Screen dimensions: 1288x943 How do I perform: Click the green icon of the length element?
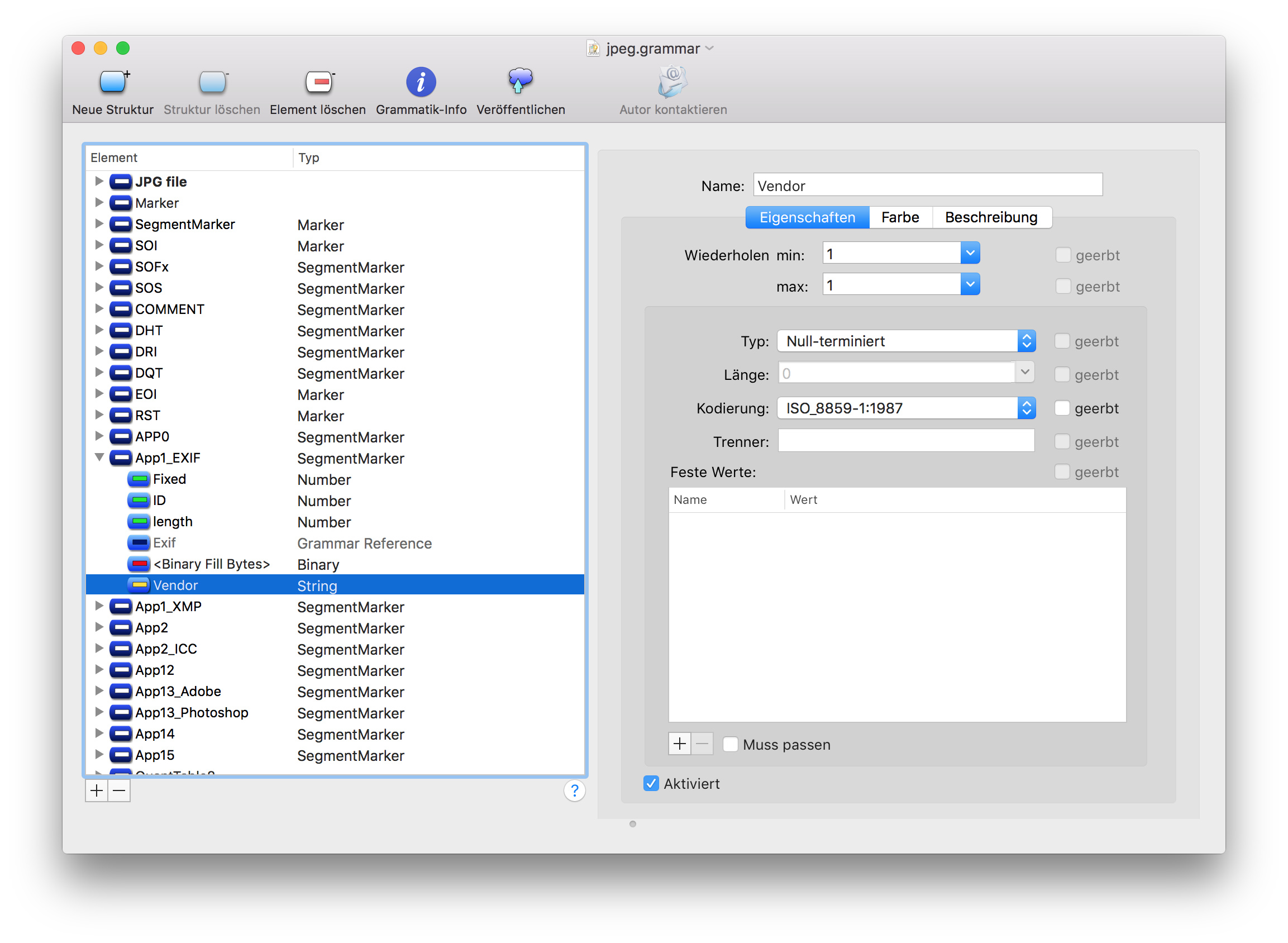[139, 522]
